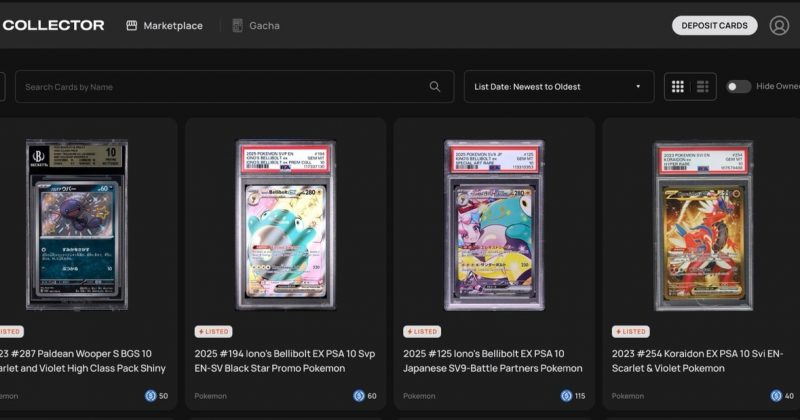Click Pokemon label on Koraidon card
This screenshot has width=800, height=420.
tap(628, 396)
